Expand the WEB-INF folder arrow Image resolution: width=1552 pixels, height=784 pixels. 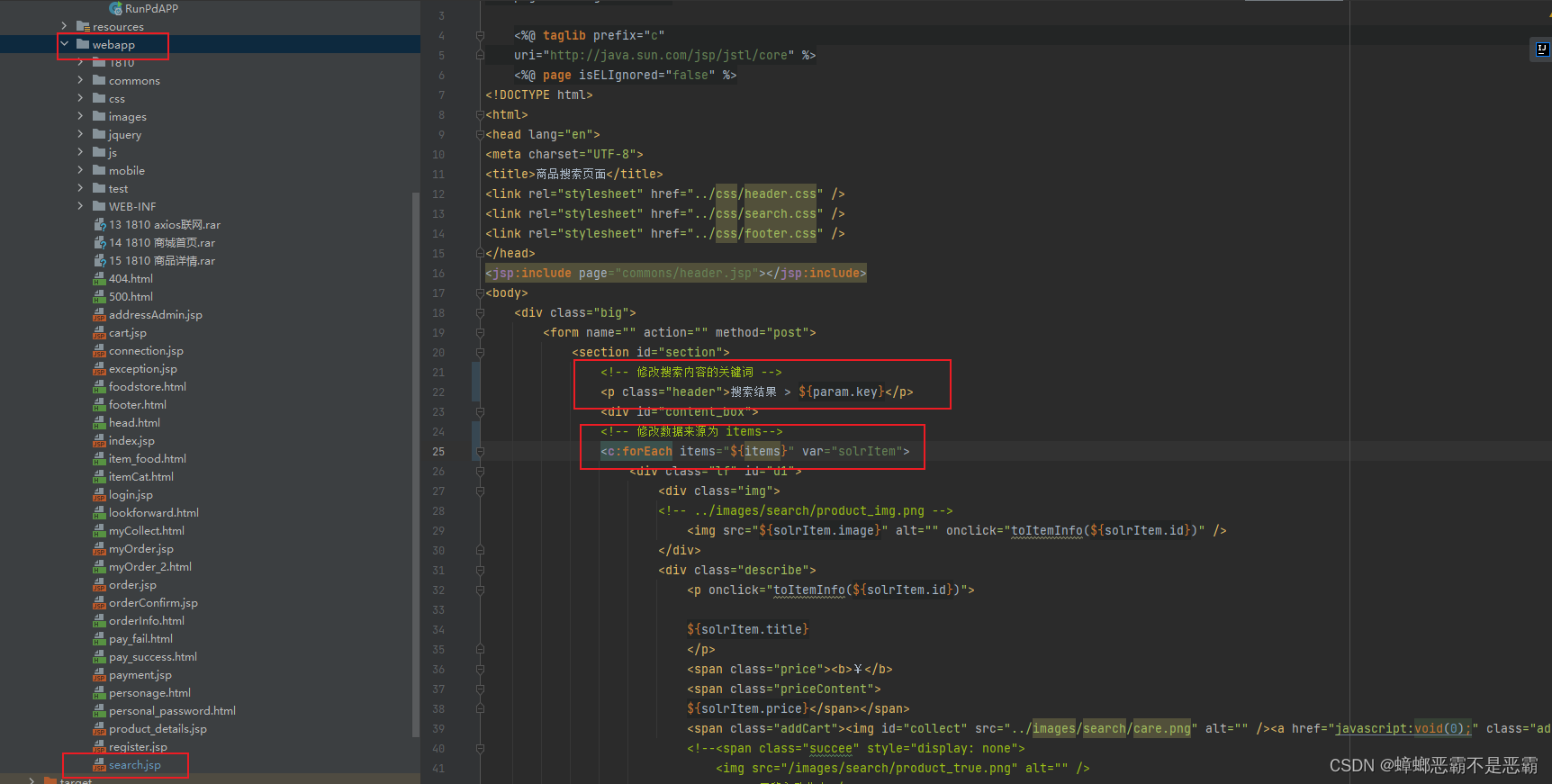(x=80, y=206)
